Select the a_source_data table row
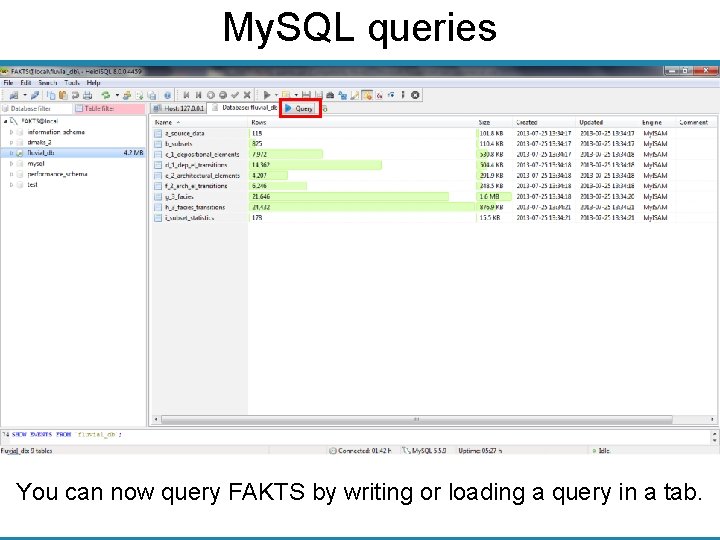The width and height of the screenshot is (720, 540). point(433,133)
